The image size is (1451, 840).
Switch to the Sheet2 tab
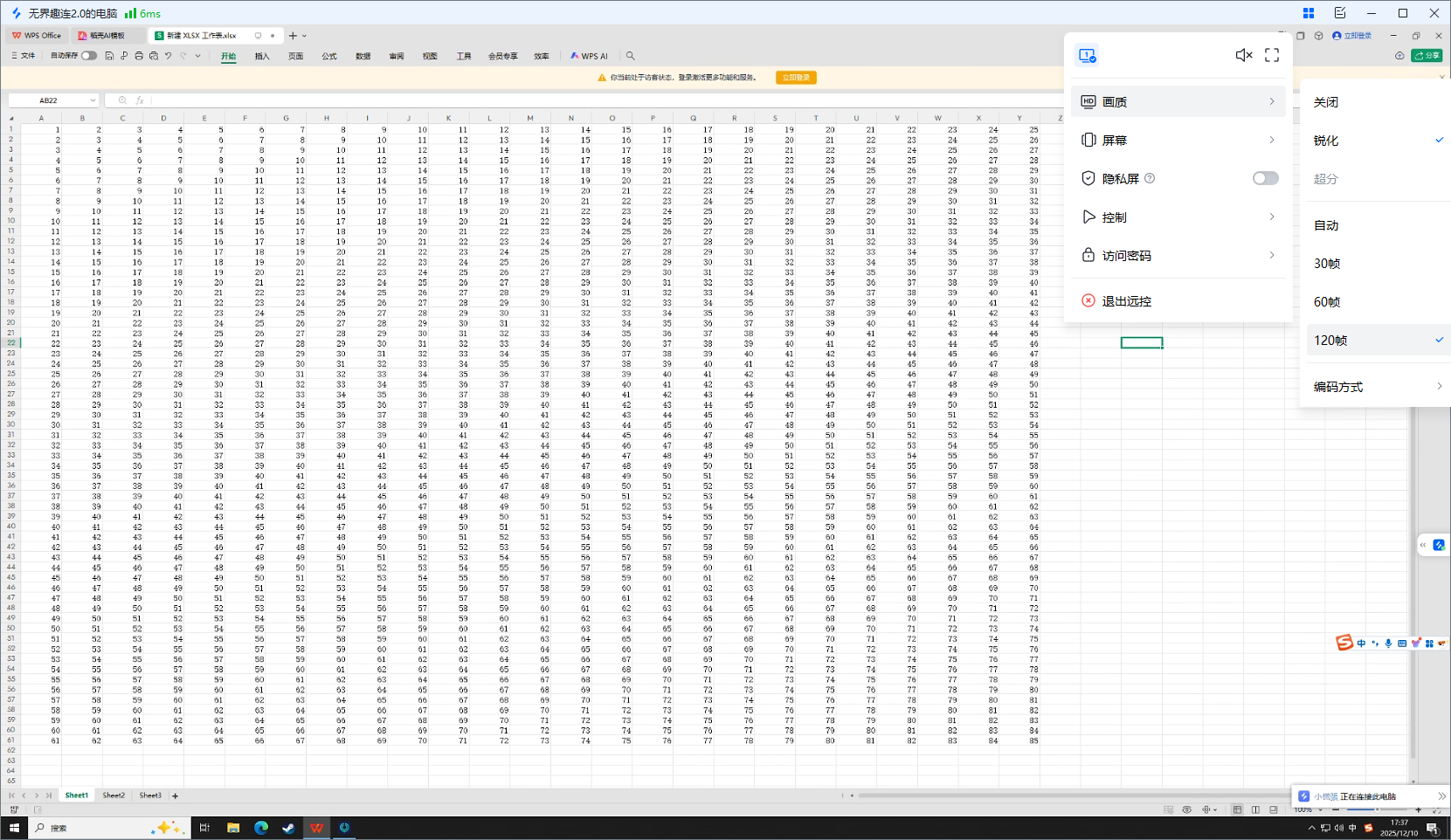click(114, 795)
